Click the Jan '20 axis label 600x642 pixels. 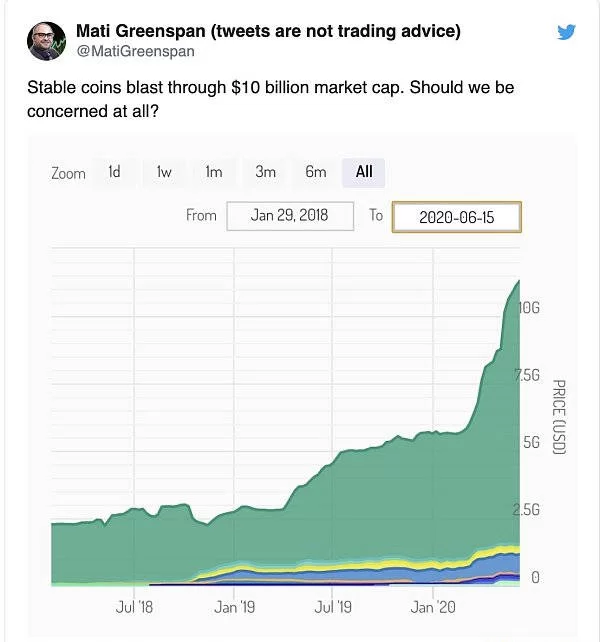(x=435, y=606)
